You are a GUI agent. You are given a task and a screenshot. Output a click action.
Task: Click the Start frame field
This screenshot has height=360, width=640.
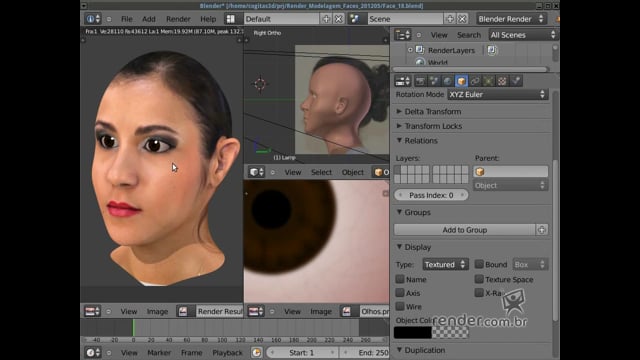(x=302, y=353)
